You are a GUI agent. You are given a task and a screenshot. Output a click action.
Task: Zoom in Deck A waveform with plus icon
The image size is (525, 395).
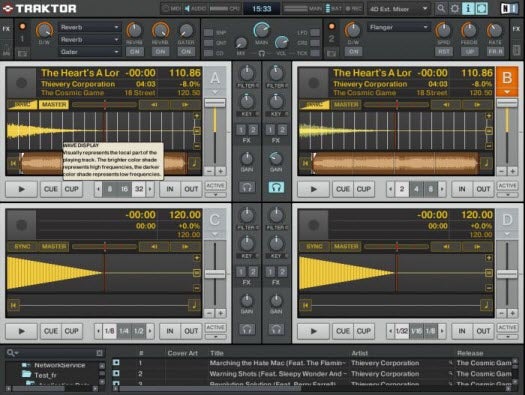pos(197,116)
